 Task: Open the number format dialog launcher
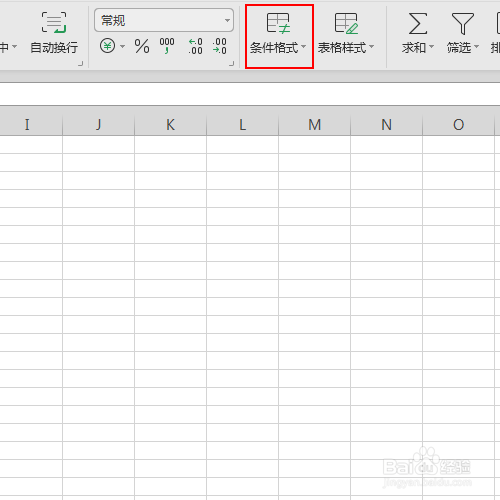coord(232,63)
